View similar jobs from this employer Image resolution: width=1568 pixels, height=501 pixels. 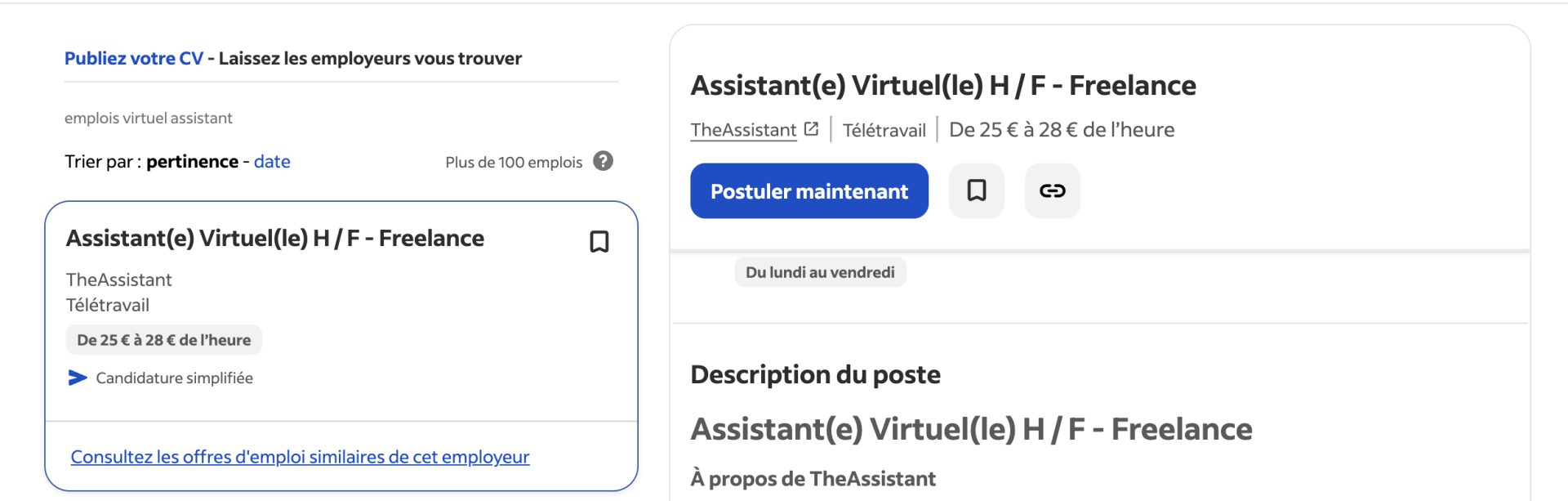(300, 457)
